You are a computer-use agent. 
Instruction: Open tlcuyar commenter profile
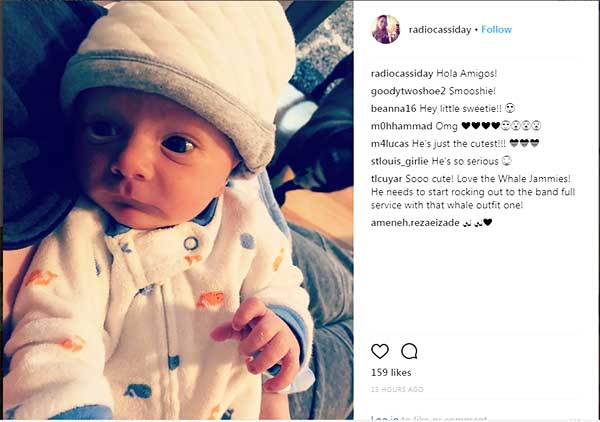[x=386, y=179]
